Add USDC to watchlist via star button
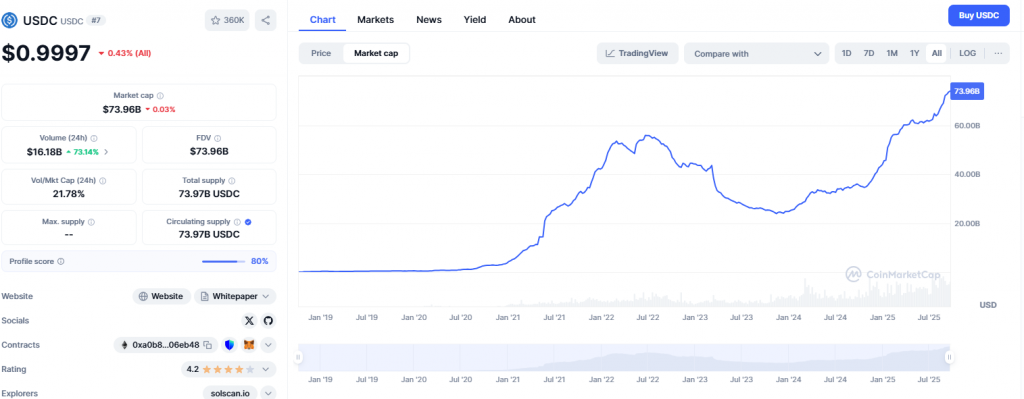Viewport: 1024px width, 399px height. [227, 20]
